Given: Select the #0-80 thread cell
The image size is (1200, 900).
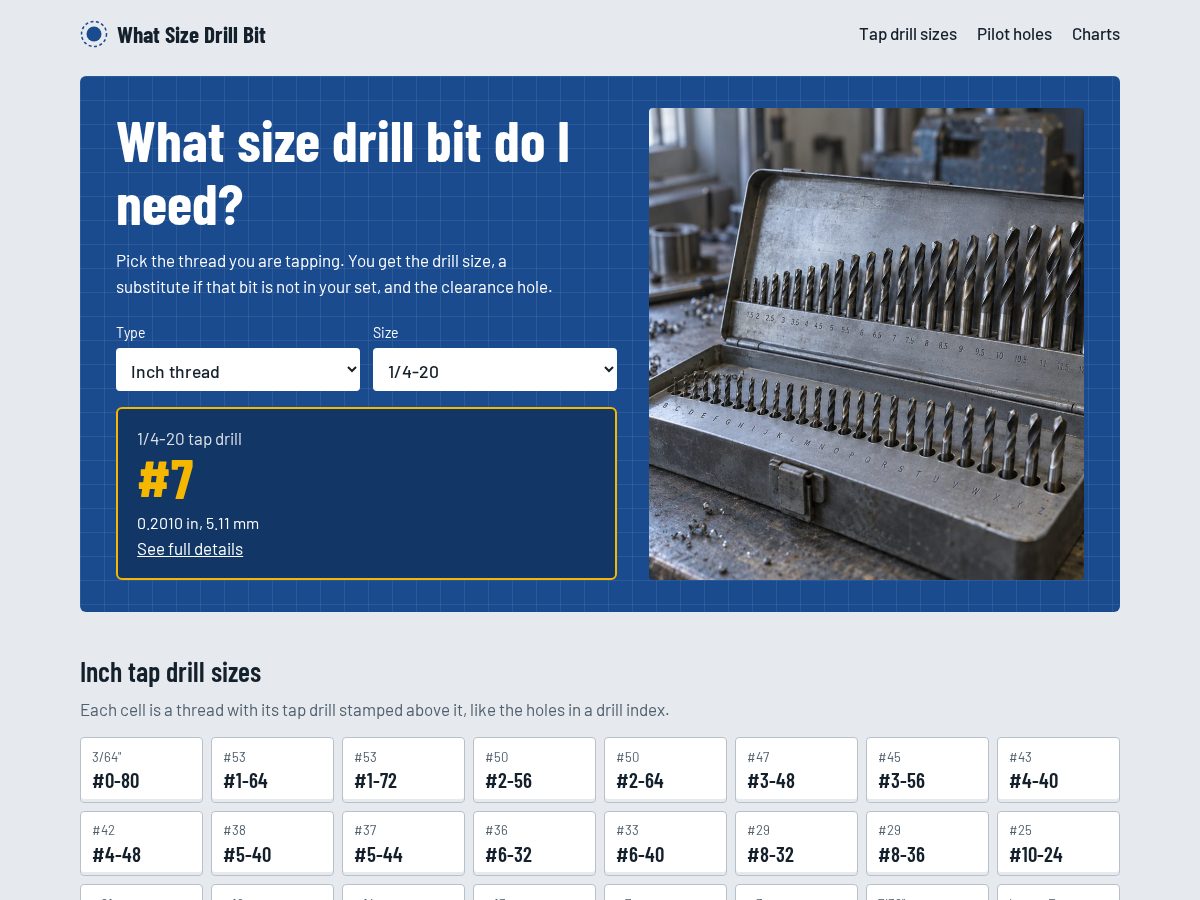Looking at the screenshot, I should coord(141,770).
